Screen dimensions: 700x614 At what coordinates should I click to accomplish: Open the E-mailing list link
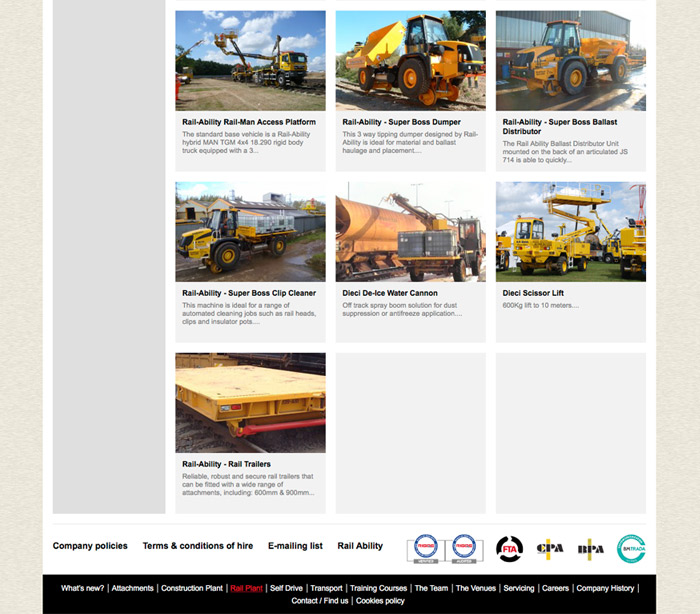coord(295,546)
